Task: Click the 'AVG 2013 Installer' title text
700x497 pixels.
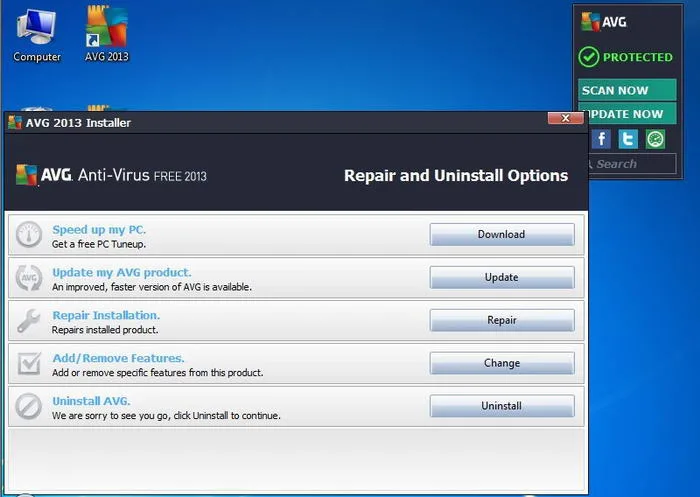Action: 78,123
